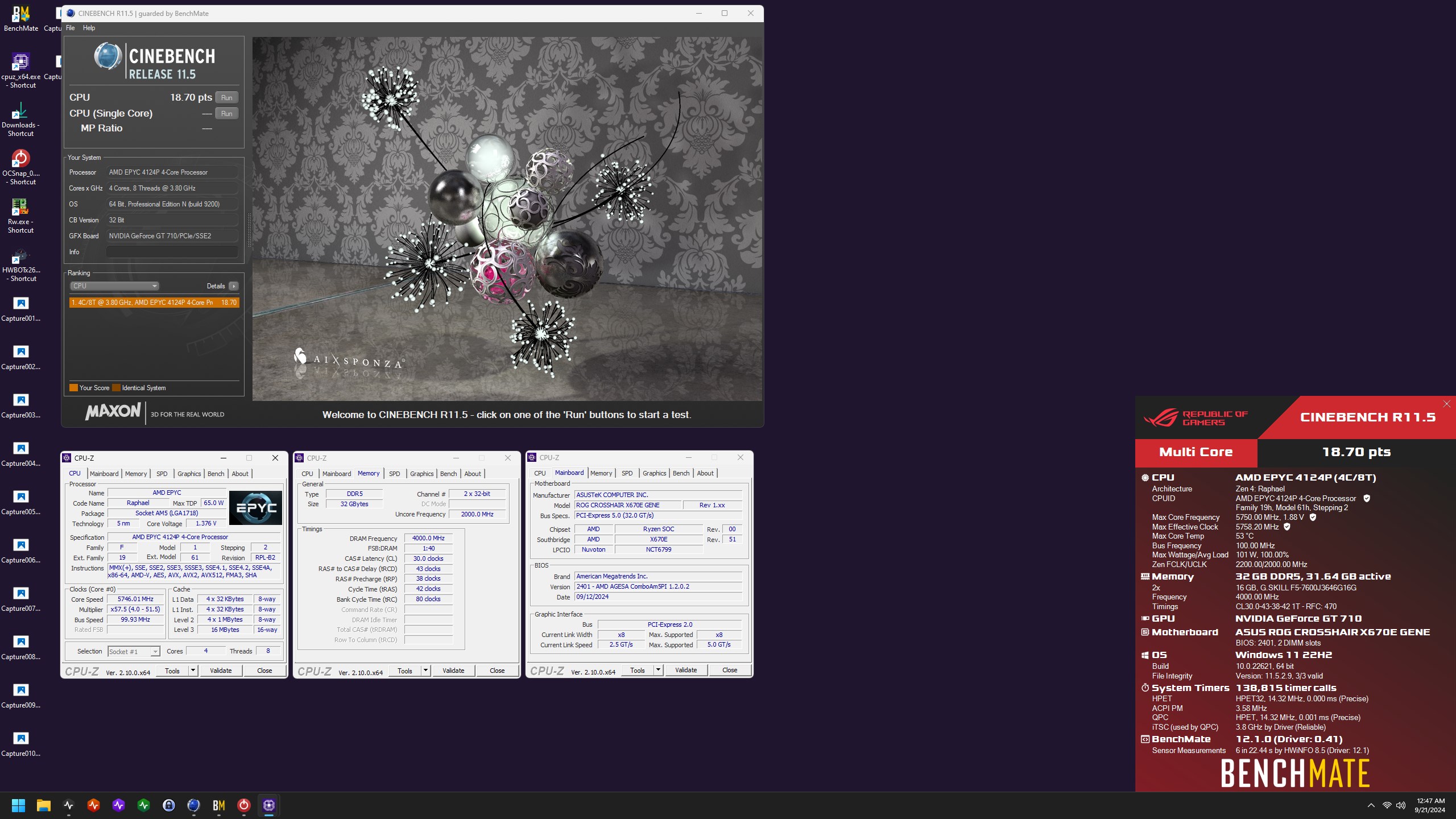Open OCSnap shortcut icon

20,167
